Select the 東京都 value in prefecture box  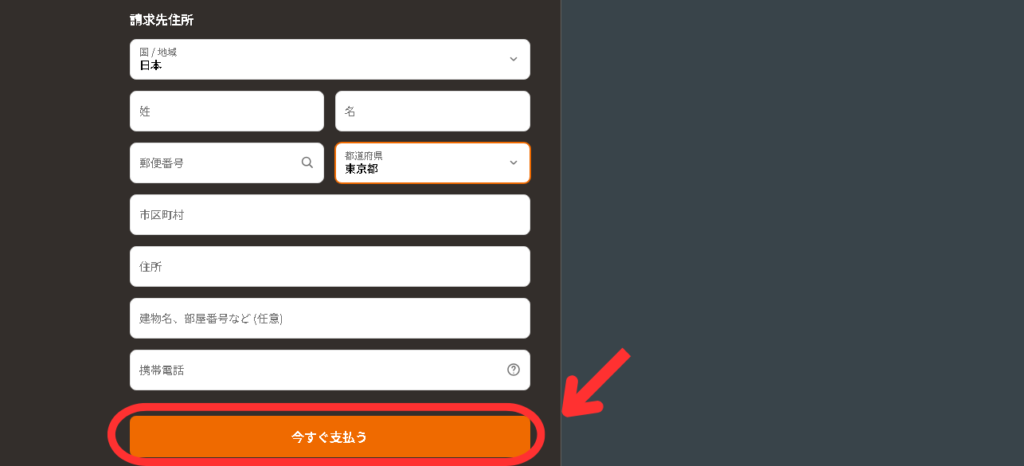click(361, 168)
